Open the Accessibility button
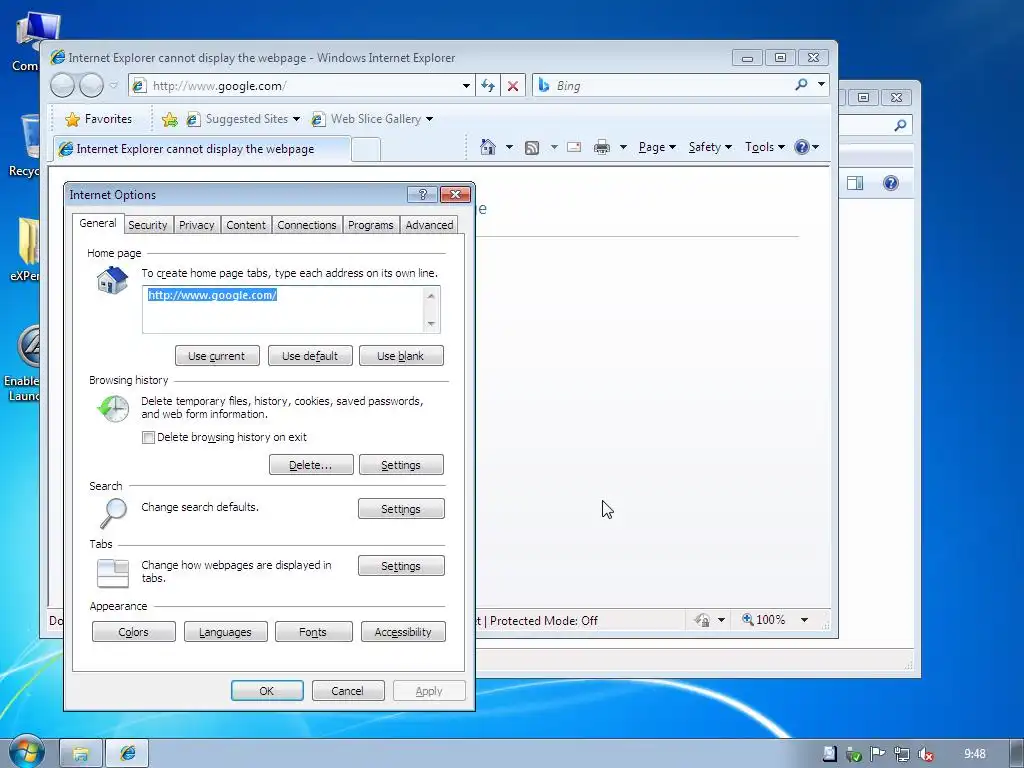 pyautogui.click(x=403, y=632)
